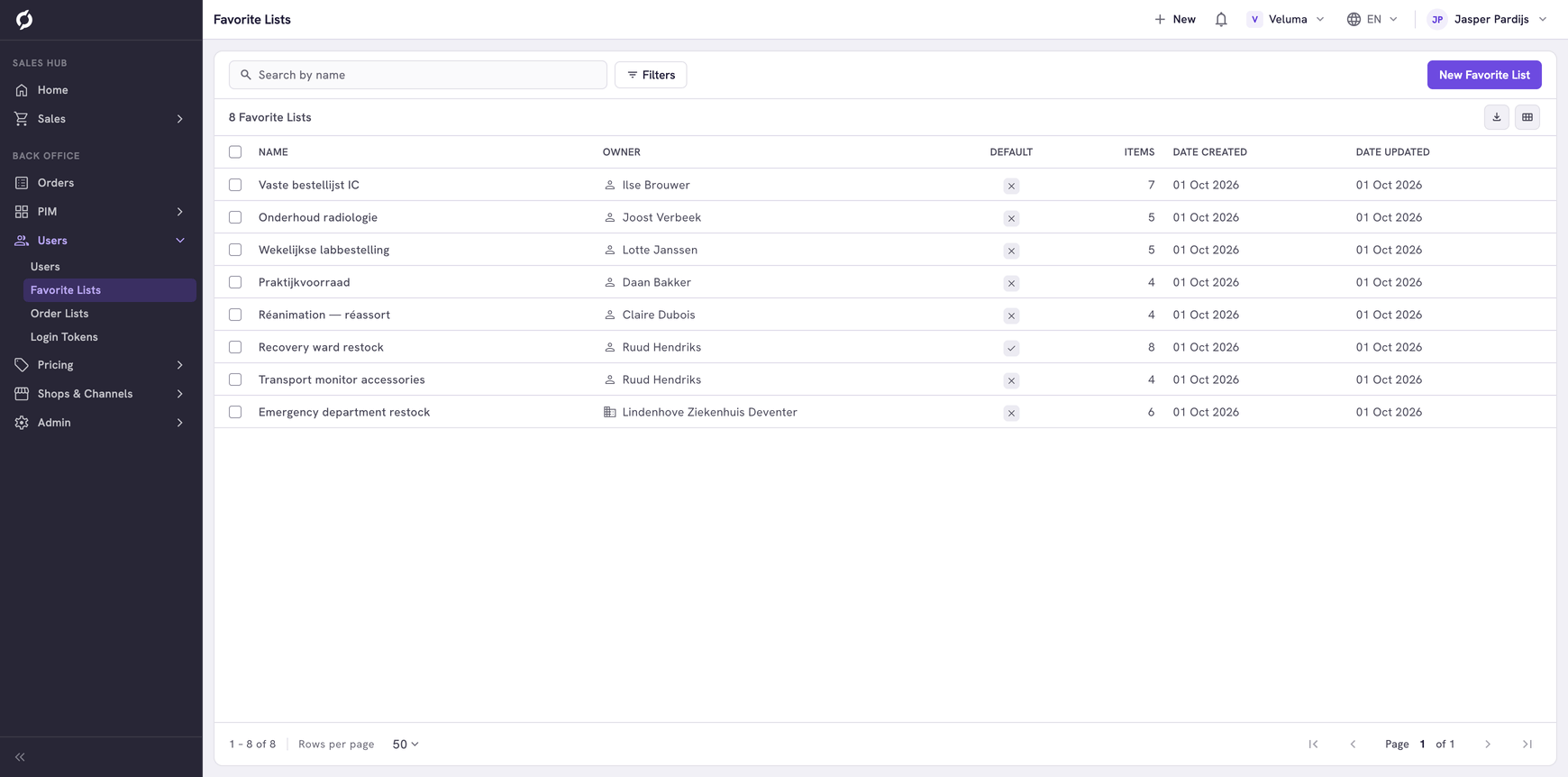
Task: Check the Wekelijkse labbestelling row
Action: click(235, 250)
